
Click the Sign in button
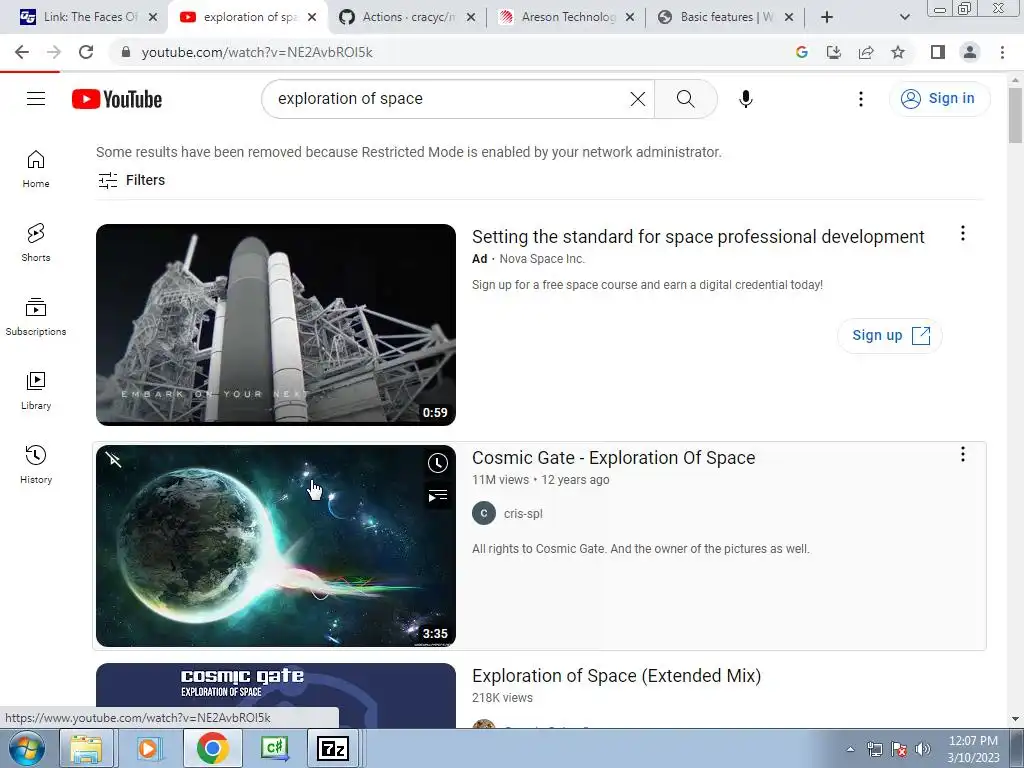pyautogui.click(x=938, y=99)
